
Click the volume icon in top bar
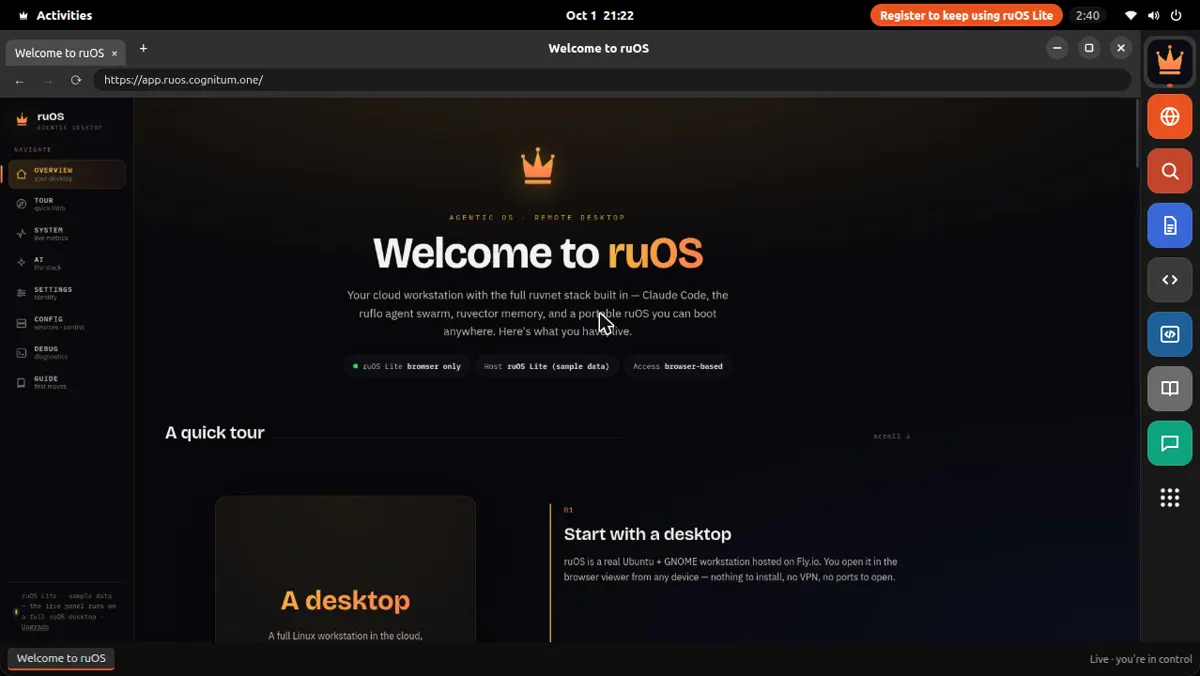1154,15
